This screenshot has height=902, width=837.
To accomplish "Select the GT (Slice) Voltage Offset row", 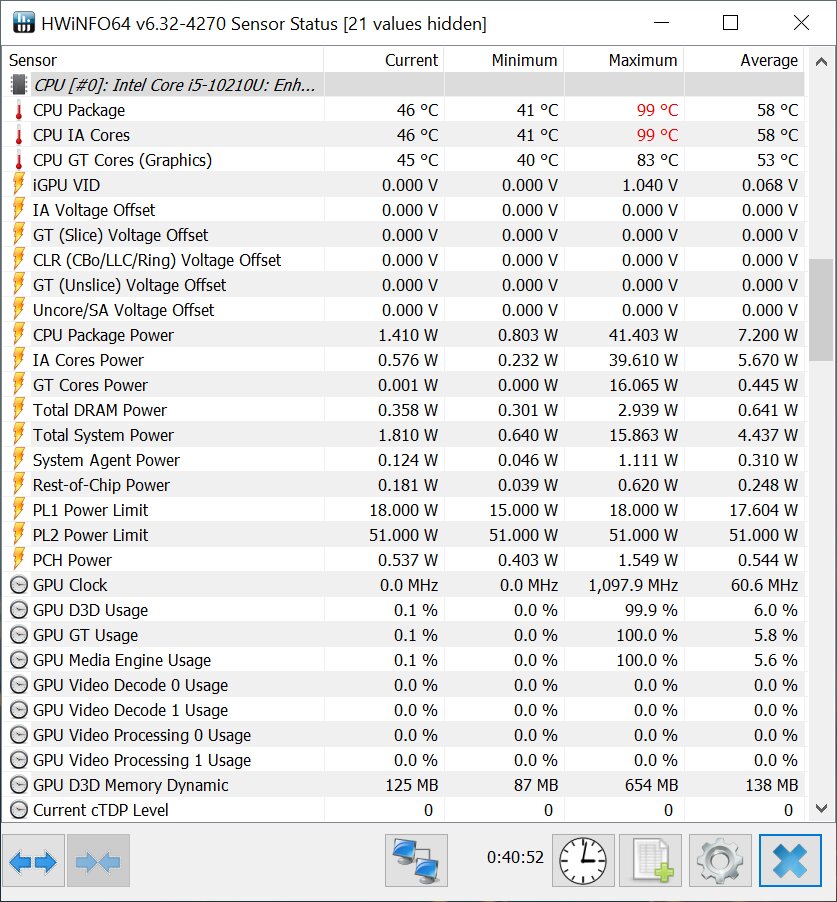I will 404,235.
